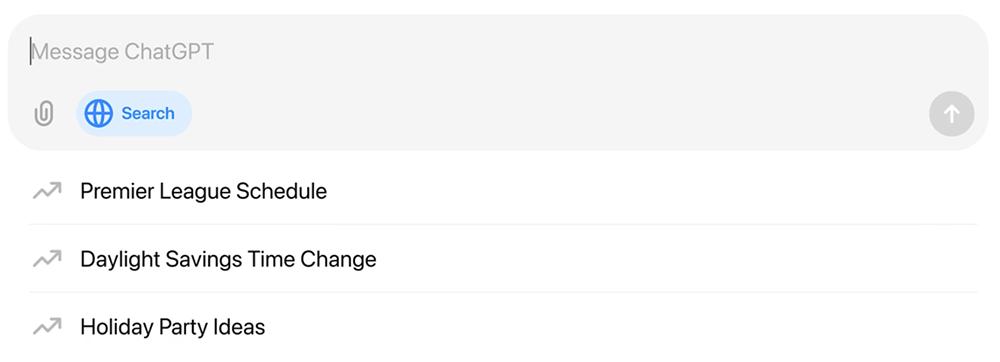Submit the prompt with the round send button
This screenshot has width=1000, height=362.
[x=951, y=114]
